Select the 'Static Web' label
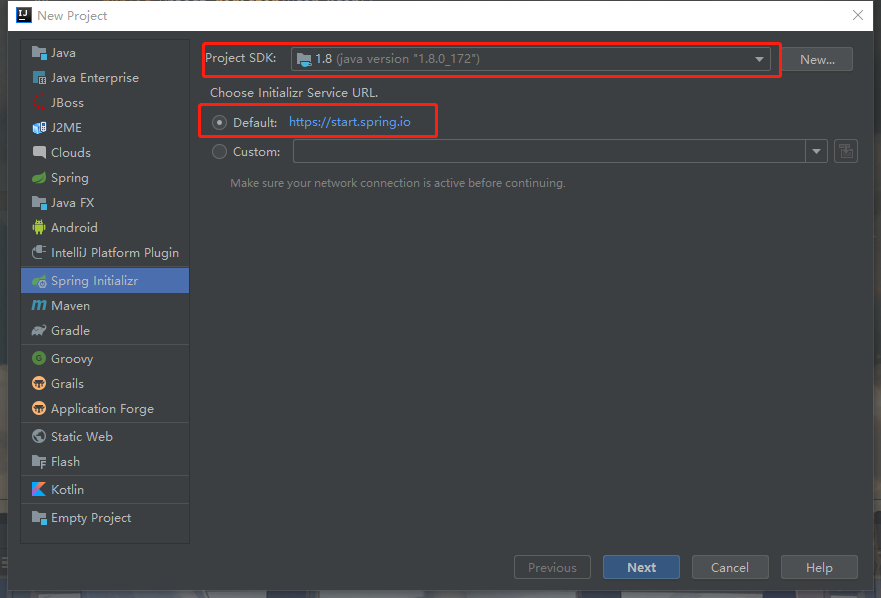 [x=82, y=436]
